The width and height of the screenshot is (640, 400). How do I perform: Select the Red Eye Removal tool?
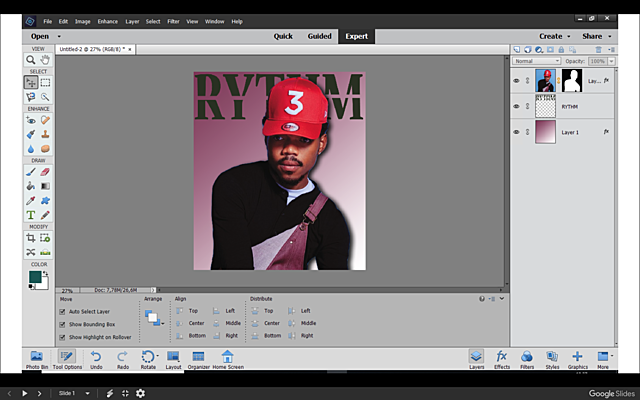tap(31, 120)
